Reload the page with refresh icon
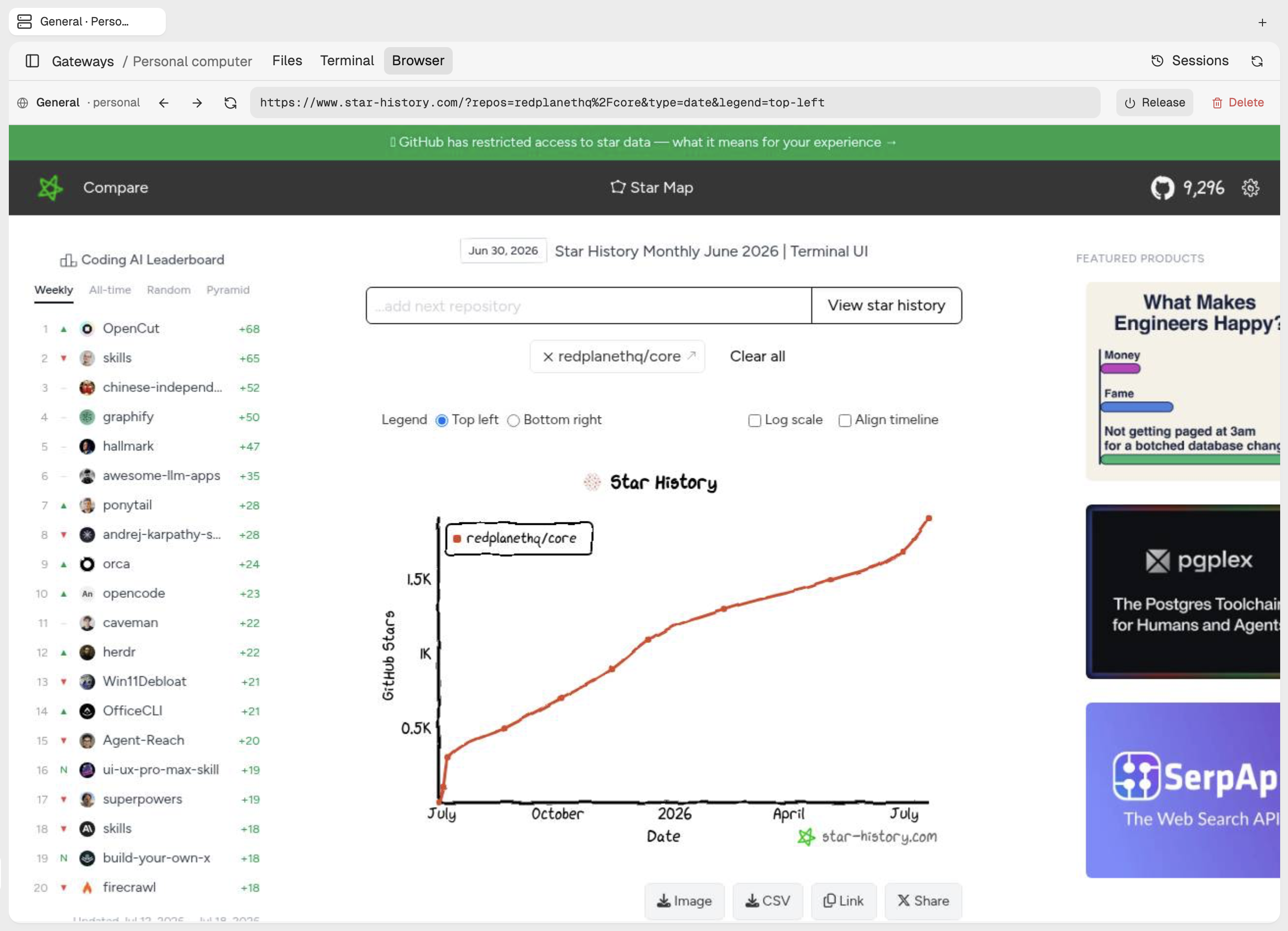Image resolution: width=1288 pixels, height=931 pixels. [x=231, y=103]
